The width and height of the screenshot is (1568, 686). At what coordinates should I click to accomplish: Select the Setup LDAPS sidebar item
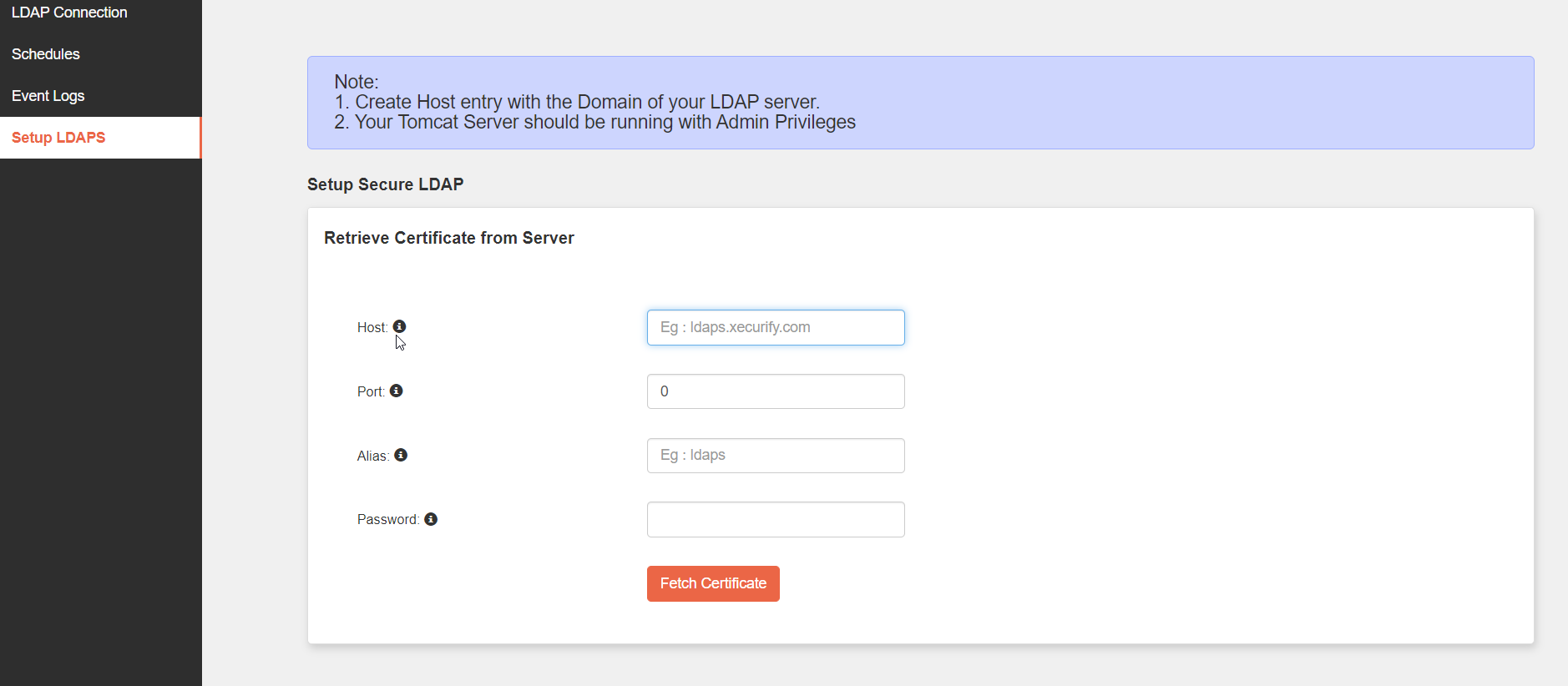tap(100, 138)
